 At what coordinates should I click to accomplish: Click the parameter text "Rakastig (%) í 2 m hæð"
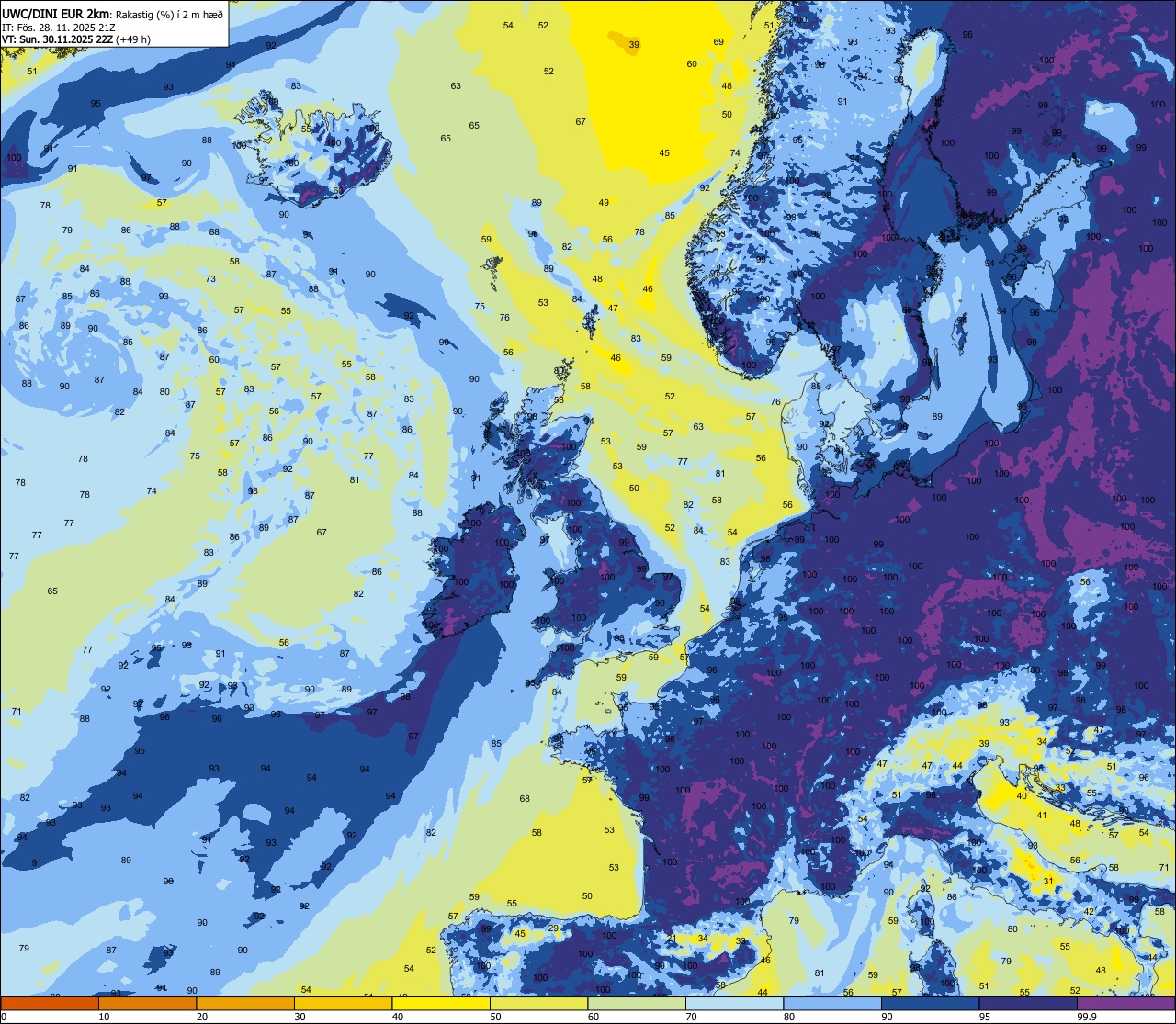tap(170, 15)
